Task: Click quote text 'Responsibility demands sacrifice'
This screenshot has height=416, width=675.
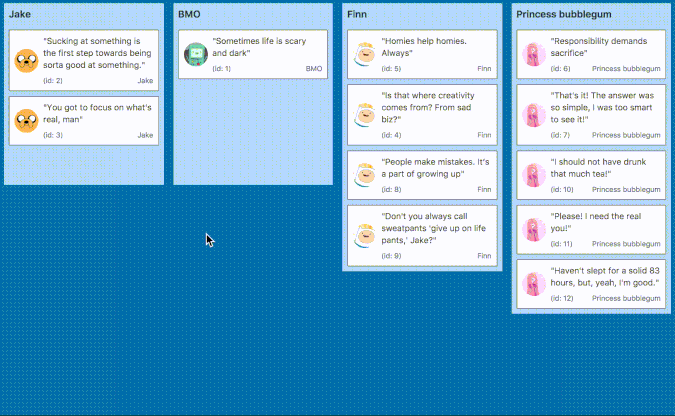Action: 599,47
